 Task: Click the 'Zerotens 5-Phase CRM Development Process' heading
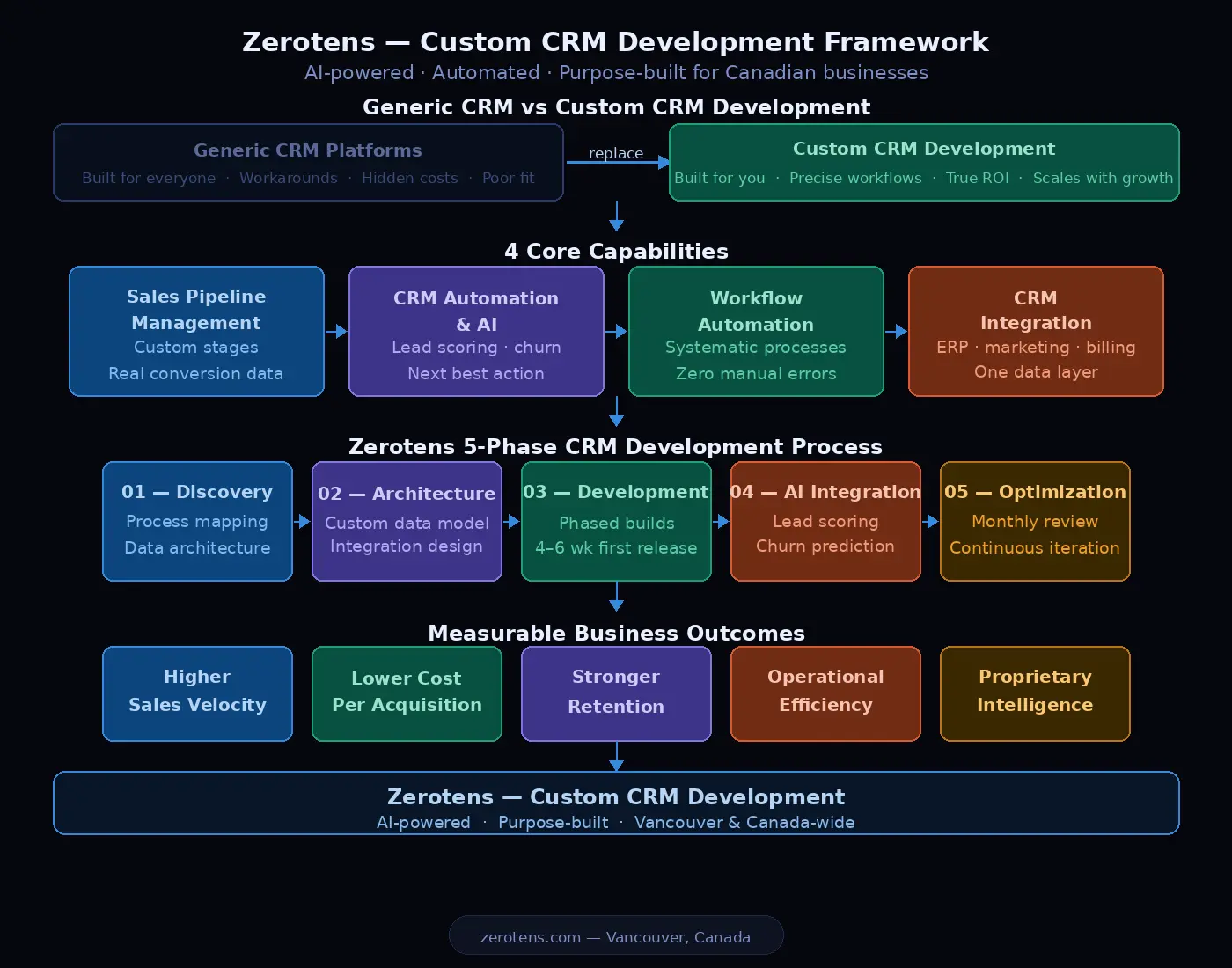click(616, 447)
